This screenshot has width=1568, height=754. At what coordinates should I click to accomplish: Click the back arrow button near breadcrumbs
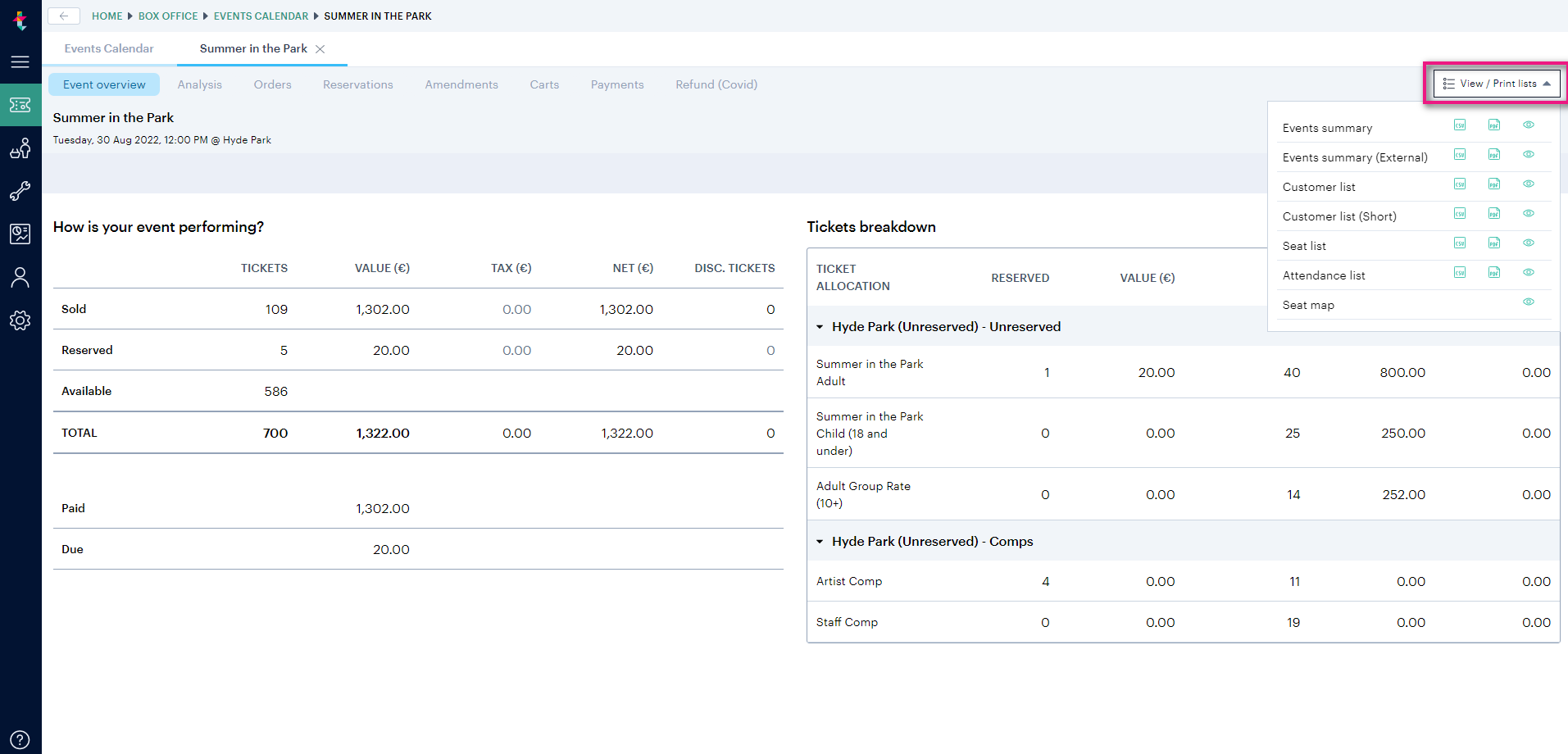tap(64, 16)
